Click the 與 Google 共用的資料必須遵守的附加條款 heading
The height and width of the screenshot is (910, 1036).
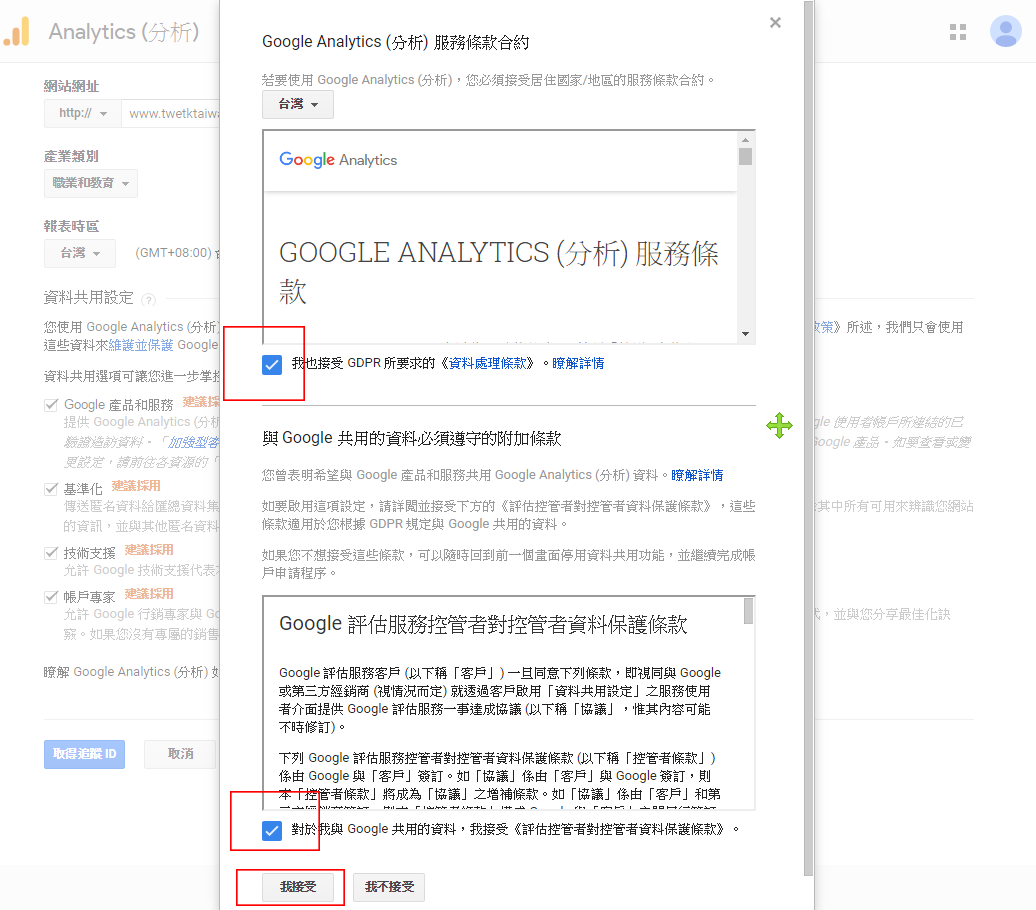pos(412,438)
